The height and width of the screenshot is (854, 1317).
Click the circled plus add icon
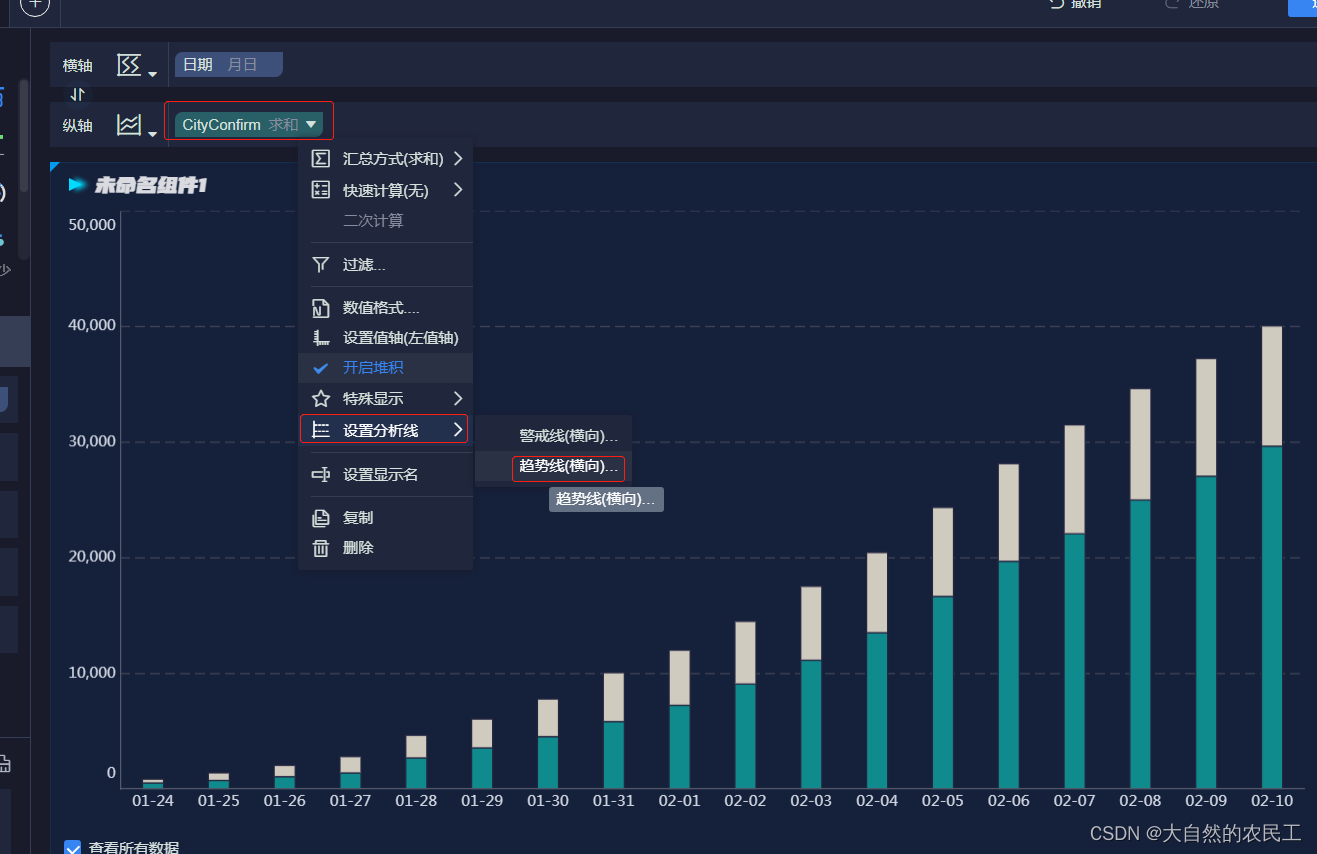coord(34,6)
